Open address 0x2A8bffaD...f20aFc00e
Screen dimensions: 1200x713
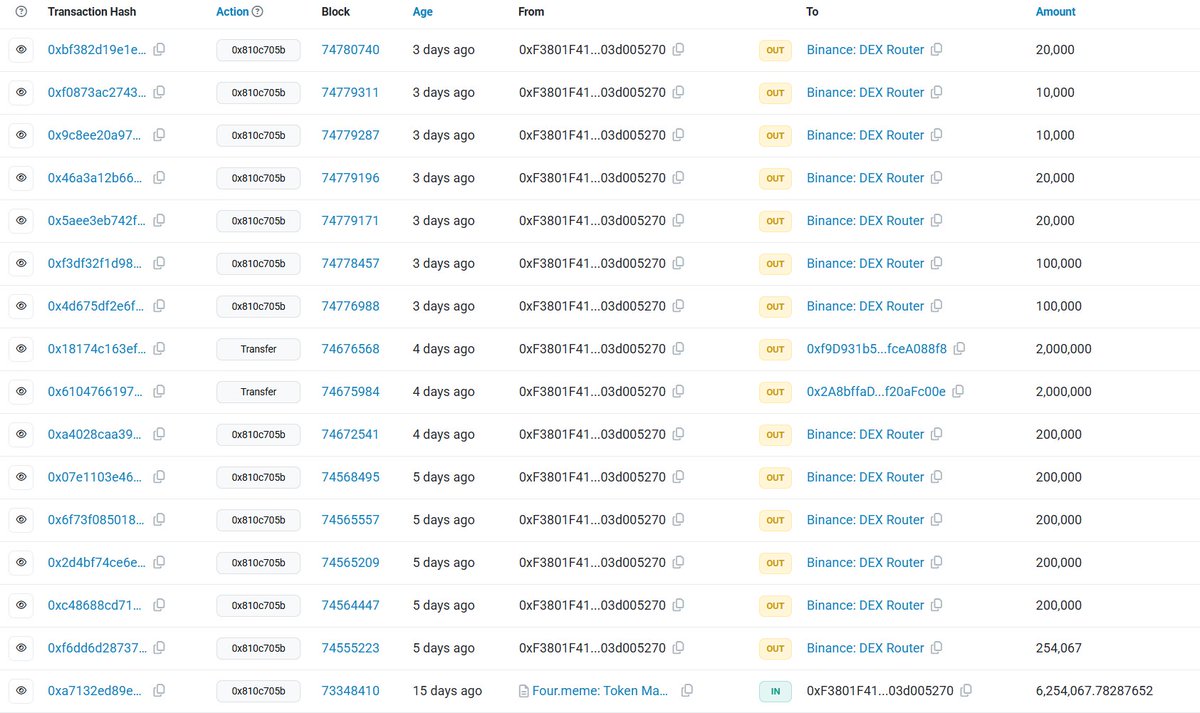pyautogui.click(x=876, y=392)
